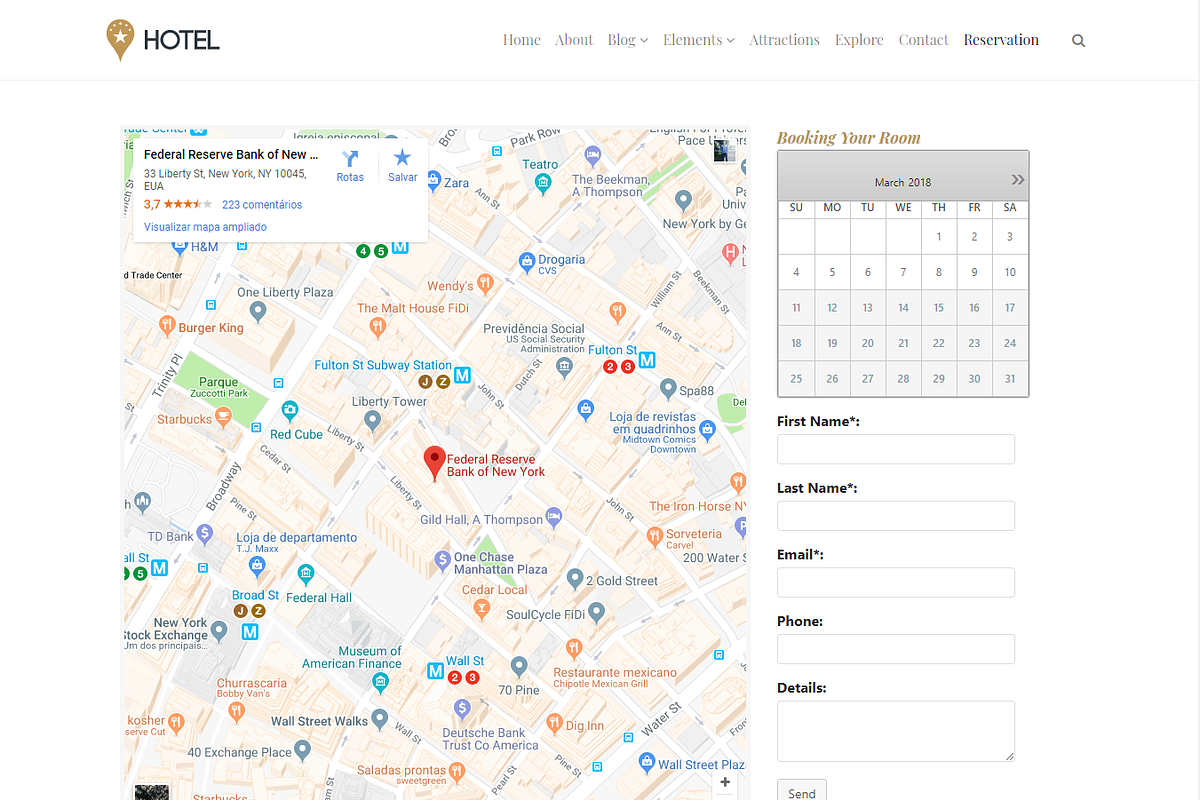Click the Federal Hall museum marker

(x=306, y=573)
